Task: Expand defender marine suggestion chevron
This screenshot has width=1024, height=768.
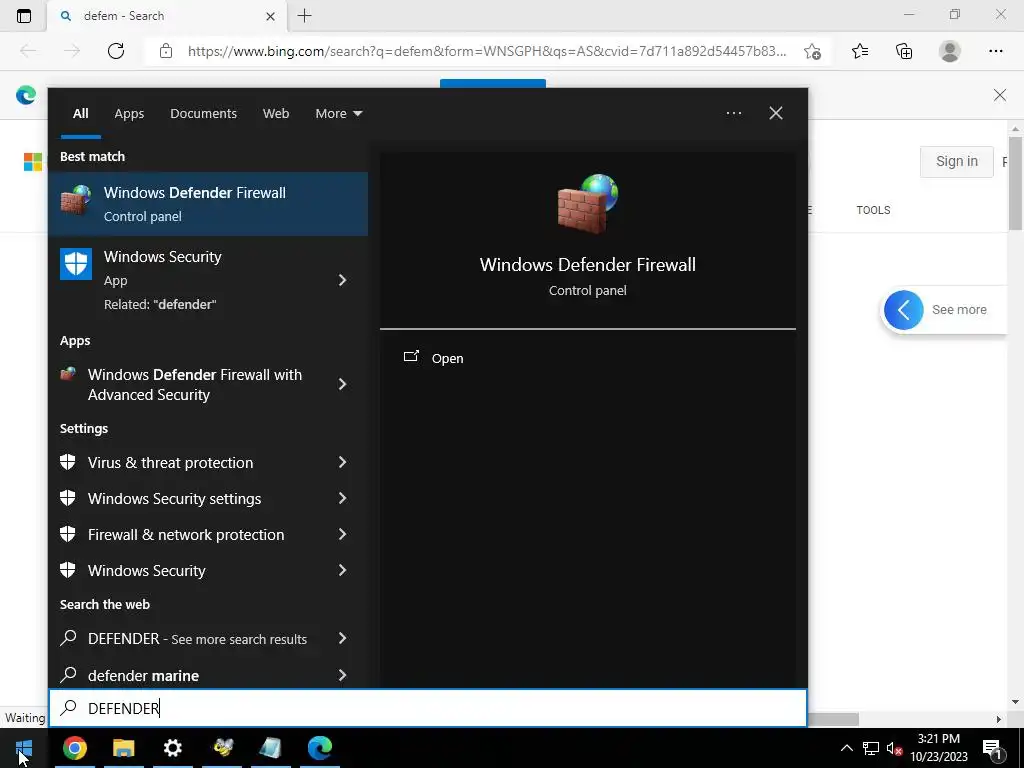Action: point(342,675)
